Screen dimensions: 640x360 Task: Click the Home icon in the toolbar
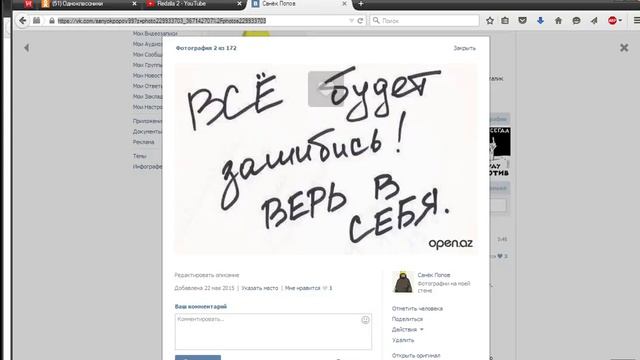click(x=558, y=20)
